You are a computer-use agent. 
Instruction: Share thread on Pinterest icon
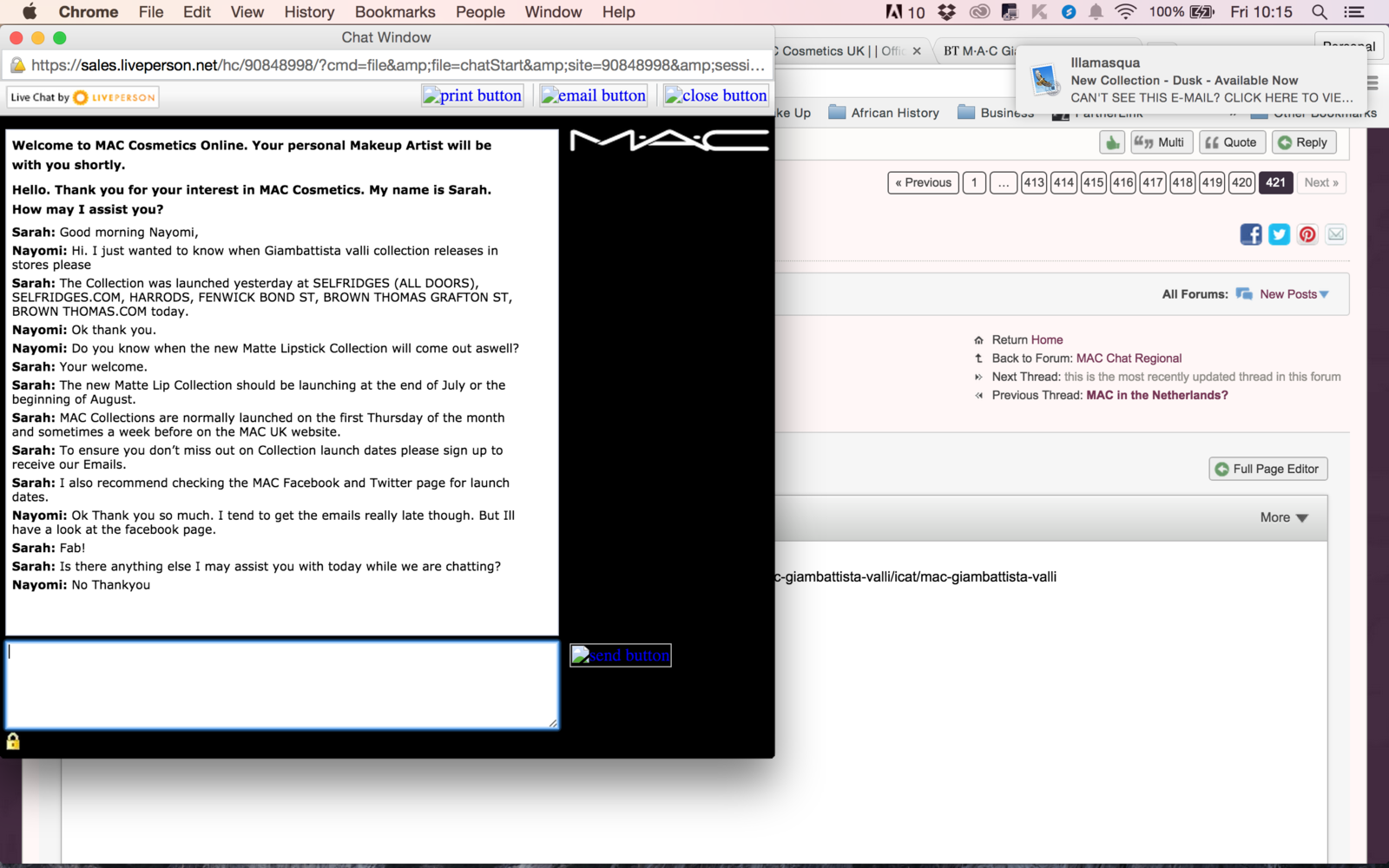[x=1307, y=234]
